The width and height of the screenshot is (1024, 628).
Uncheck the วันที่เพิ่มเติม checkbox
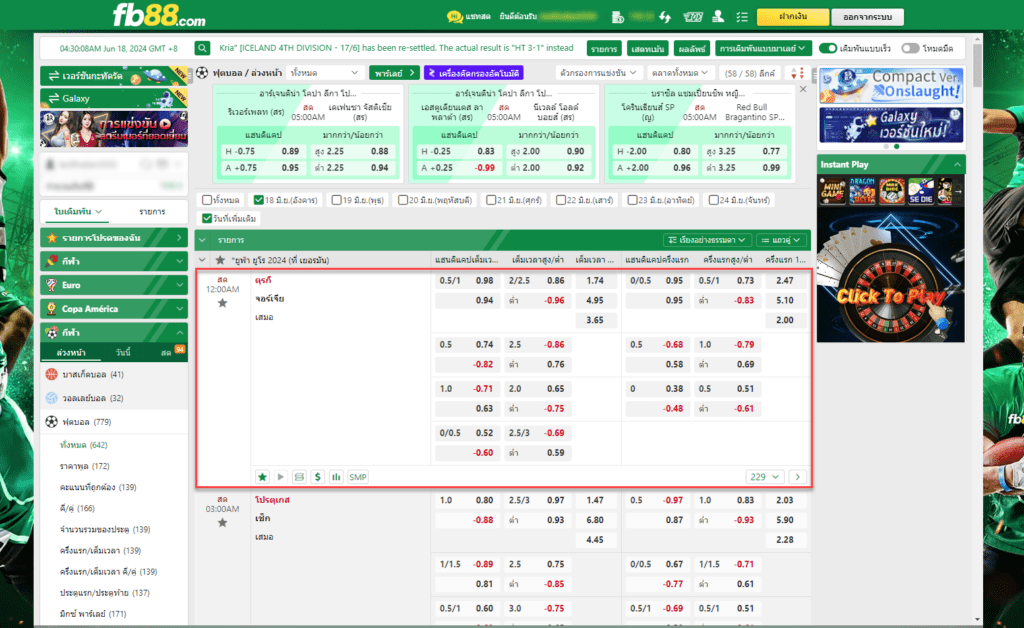(207, 218)
